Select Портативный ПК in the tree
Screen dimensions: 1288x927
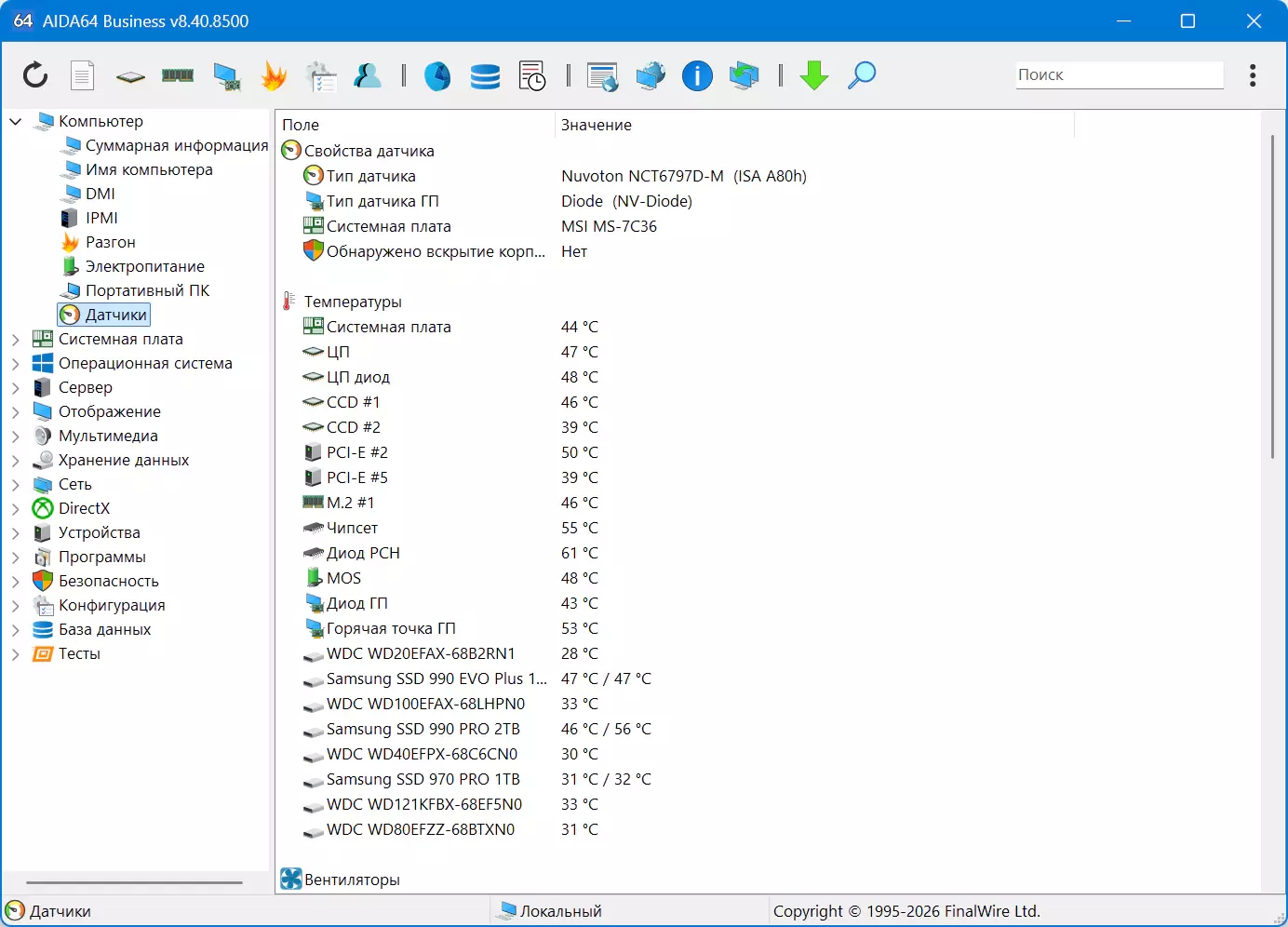pyautogui.click(x=135, y=290)
